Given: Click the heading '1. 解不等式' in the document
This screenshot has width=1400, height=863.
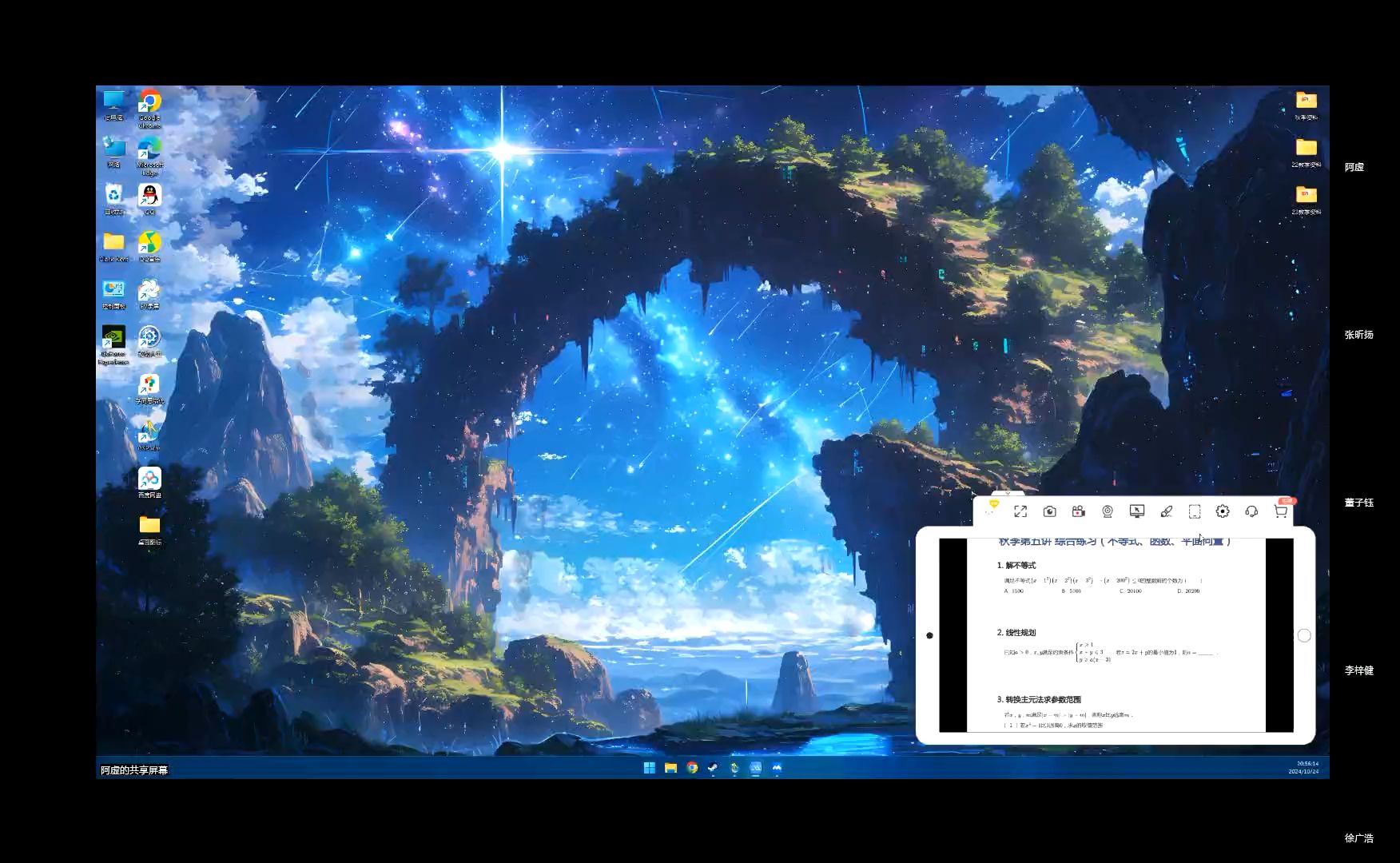Looking at the screenshot, I should click(1016, 565).
